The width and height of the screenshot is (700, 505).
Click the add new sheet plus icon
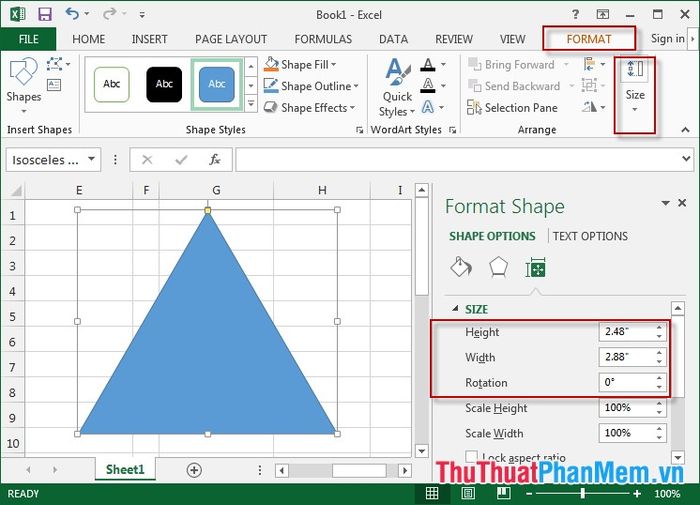pyautogui.click(x=194, y=470)
